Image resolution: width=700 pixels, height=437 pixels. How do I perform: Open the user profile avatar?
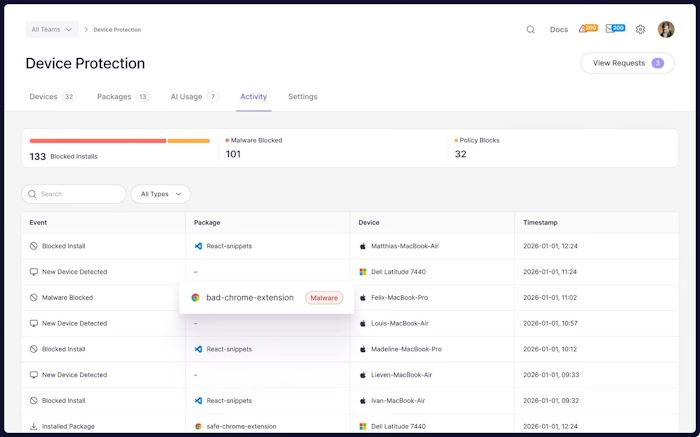point(666,29)
